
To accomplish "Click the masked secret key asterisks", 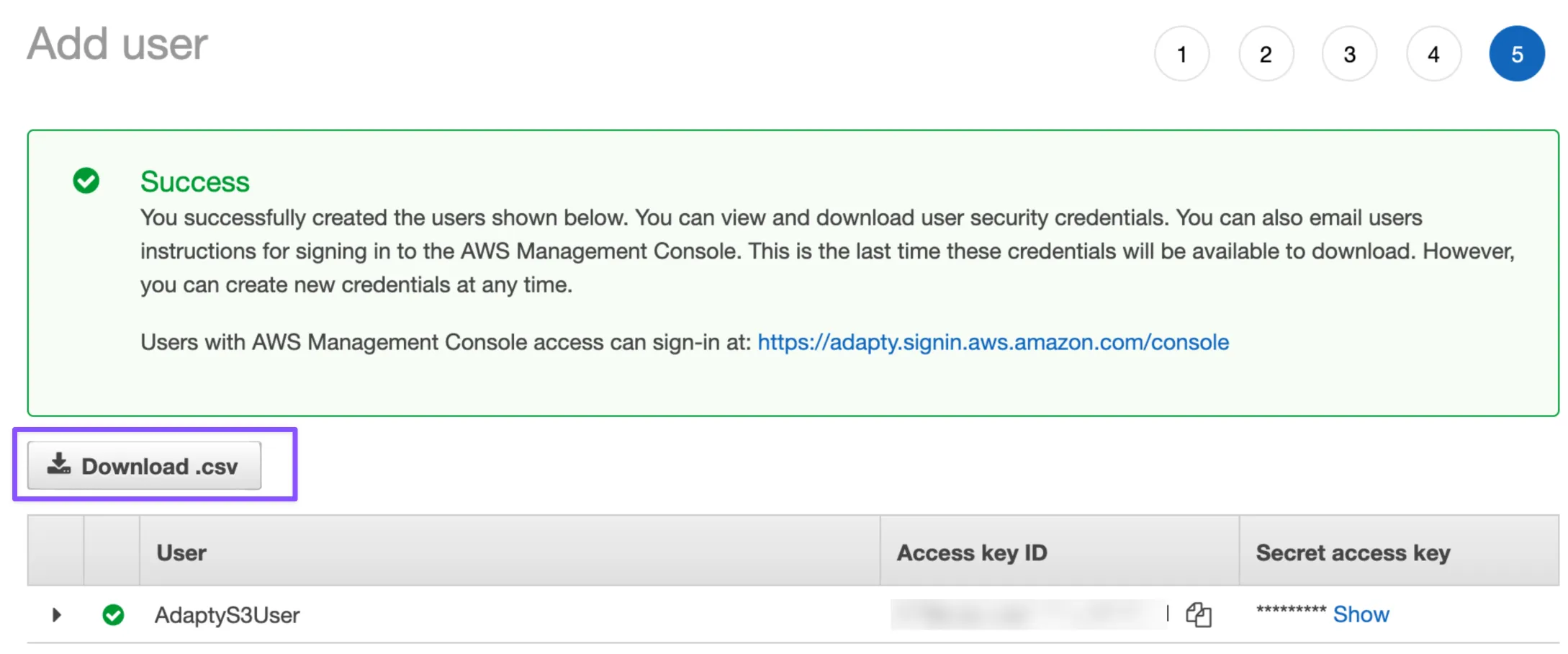I will pos(1291,611).
